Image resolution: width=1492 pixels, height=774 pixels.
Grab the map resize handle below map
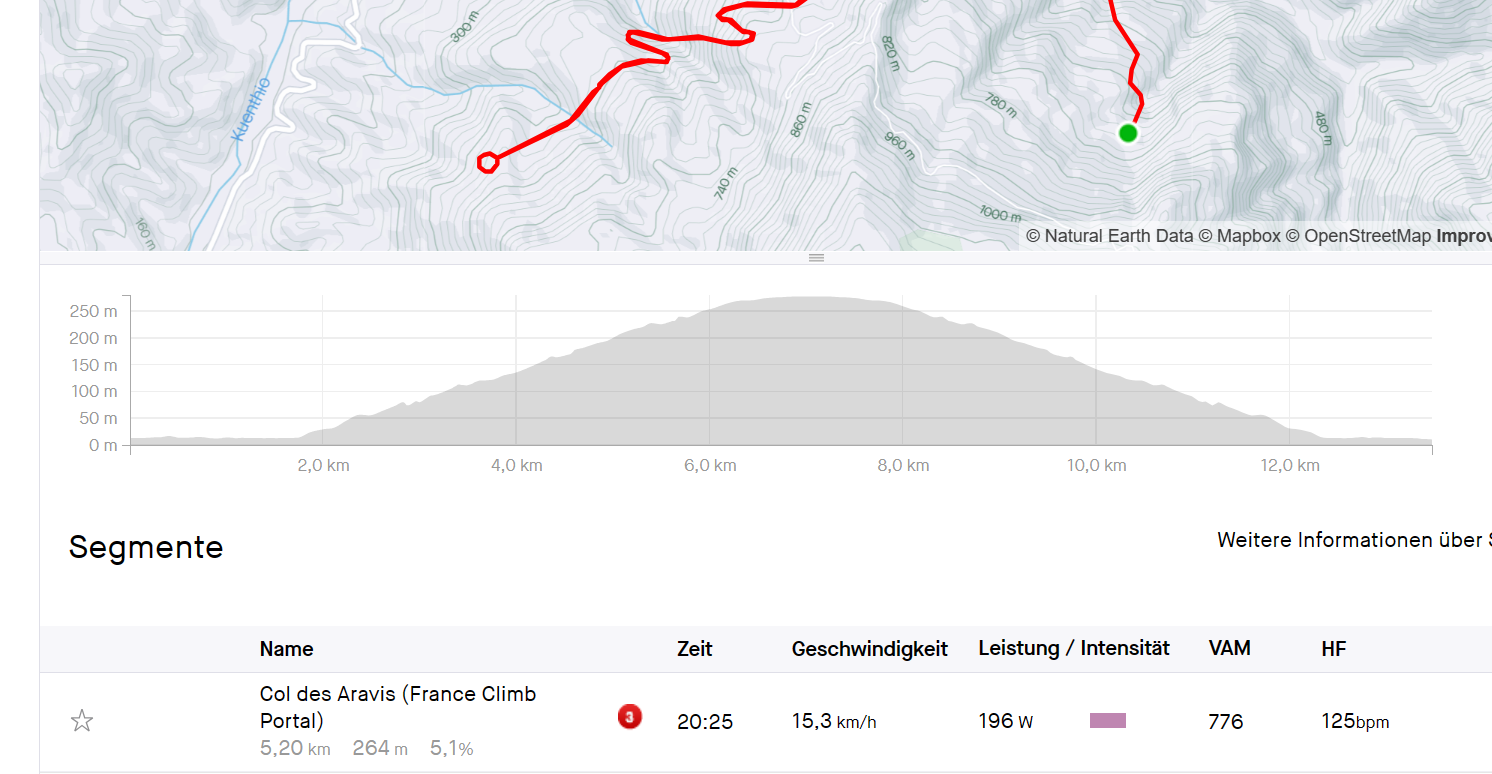pyautogui.click(x=816, y=258)
